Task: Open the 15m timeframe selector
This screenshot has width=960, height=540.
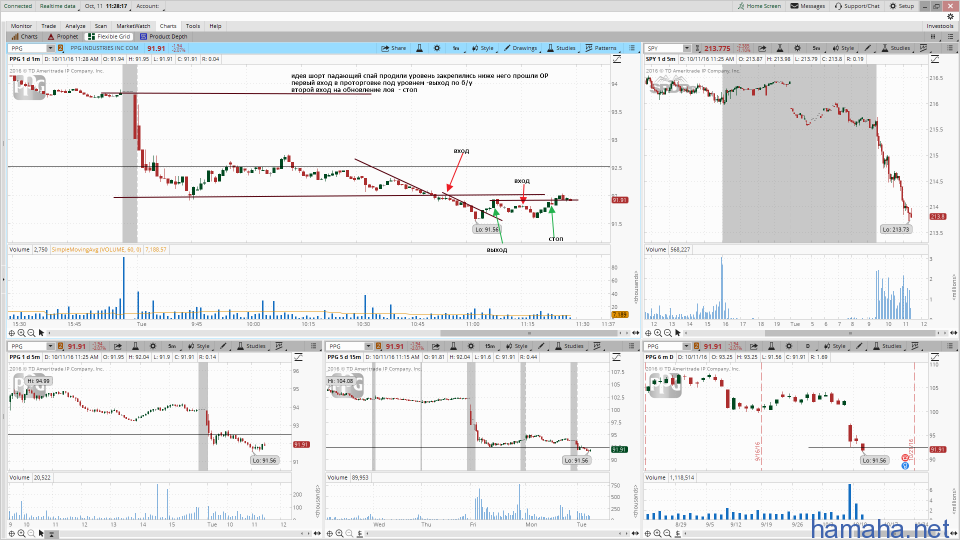Action: tap(490, 347)
